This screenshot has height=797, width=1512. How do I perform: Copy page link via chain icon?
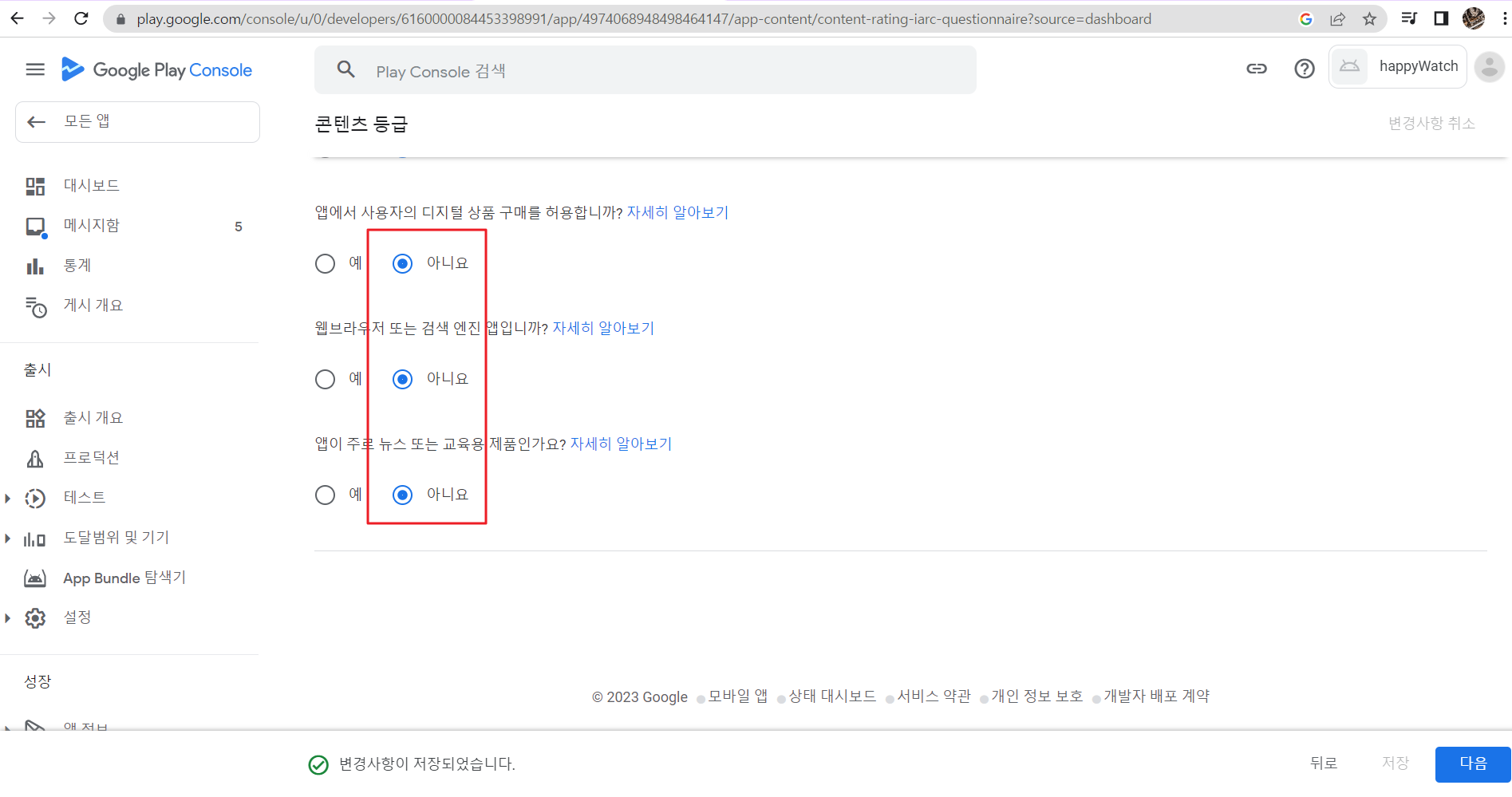point(1257,69)
